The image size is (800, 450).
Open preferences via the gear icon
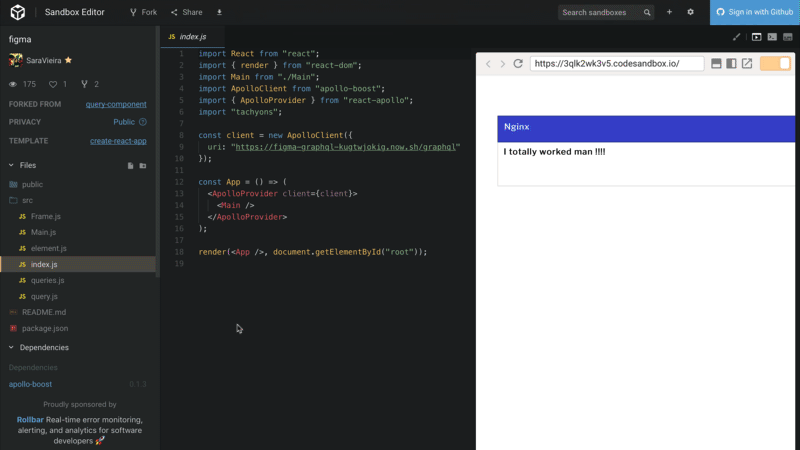tap(690, 12)
